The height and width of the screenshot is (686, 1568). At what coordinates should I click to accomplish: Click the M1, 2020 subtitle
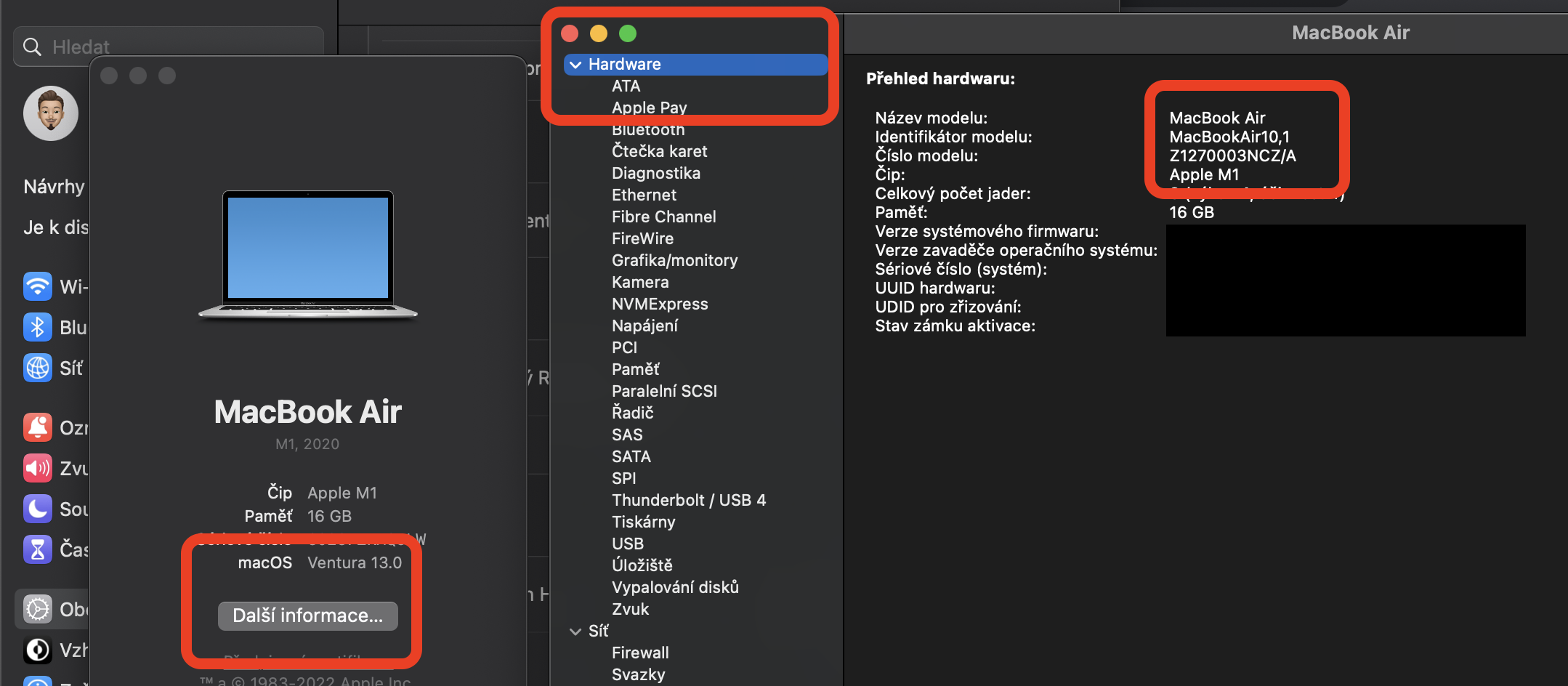tap(307, 444)
